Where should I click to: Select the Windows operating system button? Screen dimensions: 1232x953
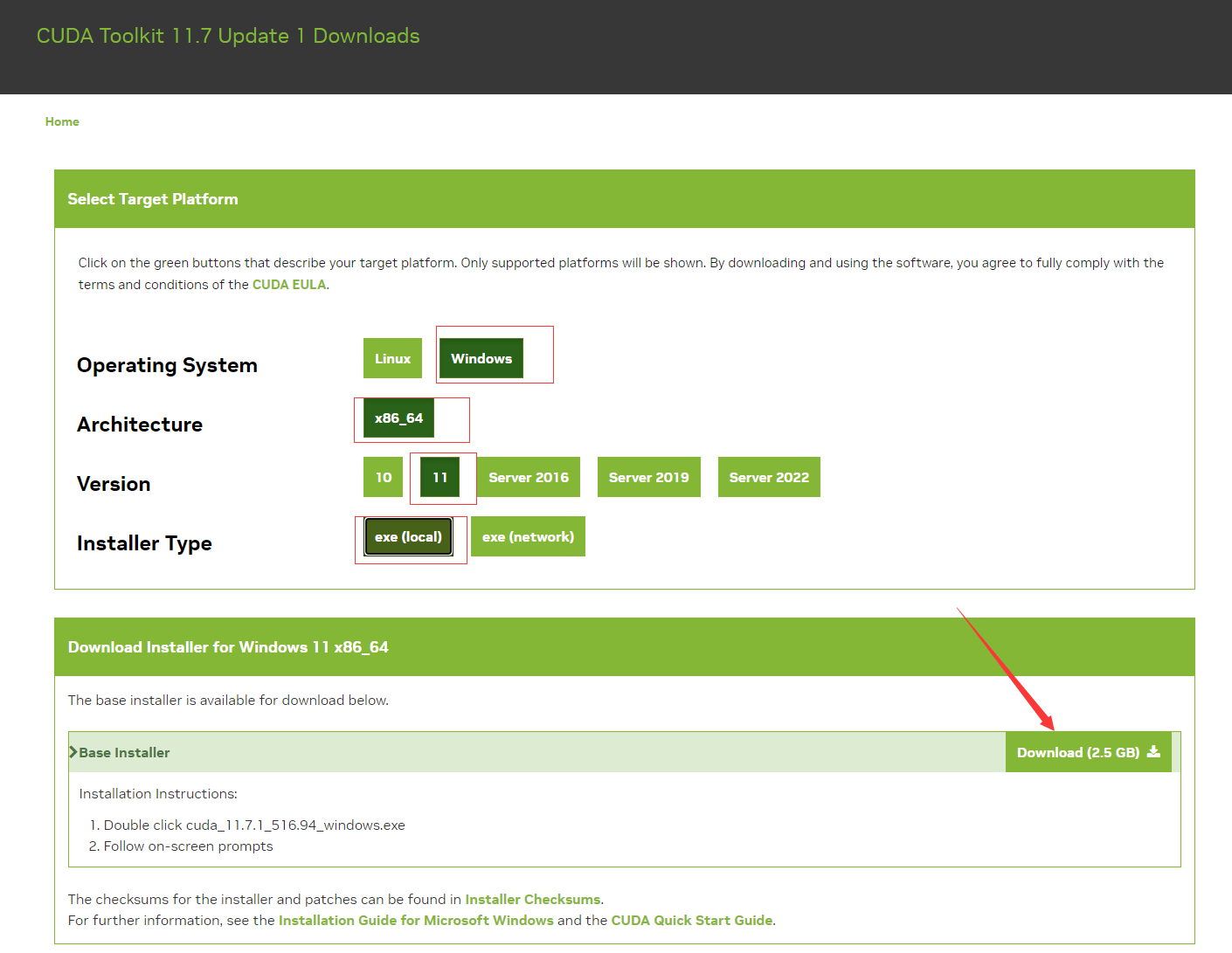pyautogui.click(x=481, y=358)
